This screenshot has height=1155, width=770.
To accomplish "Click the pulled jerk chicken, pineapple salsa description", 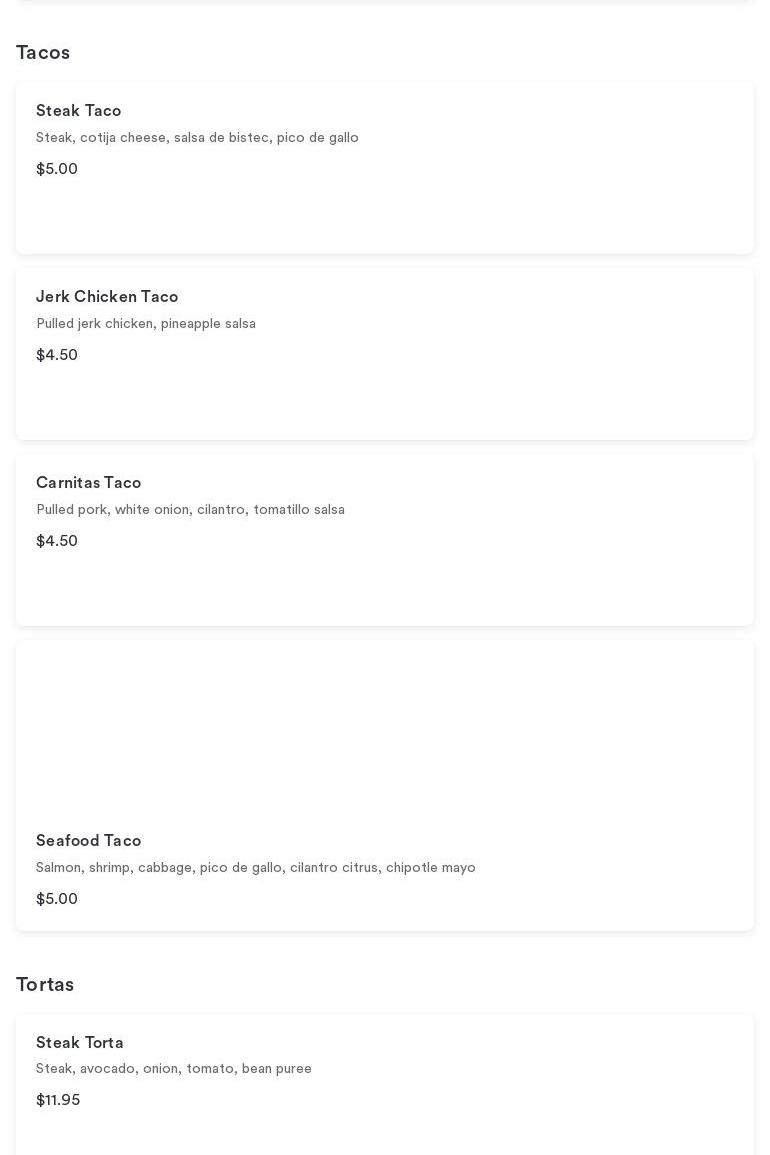I will tap(146, 324).
